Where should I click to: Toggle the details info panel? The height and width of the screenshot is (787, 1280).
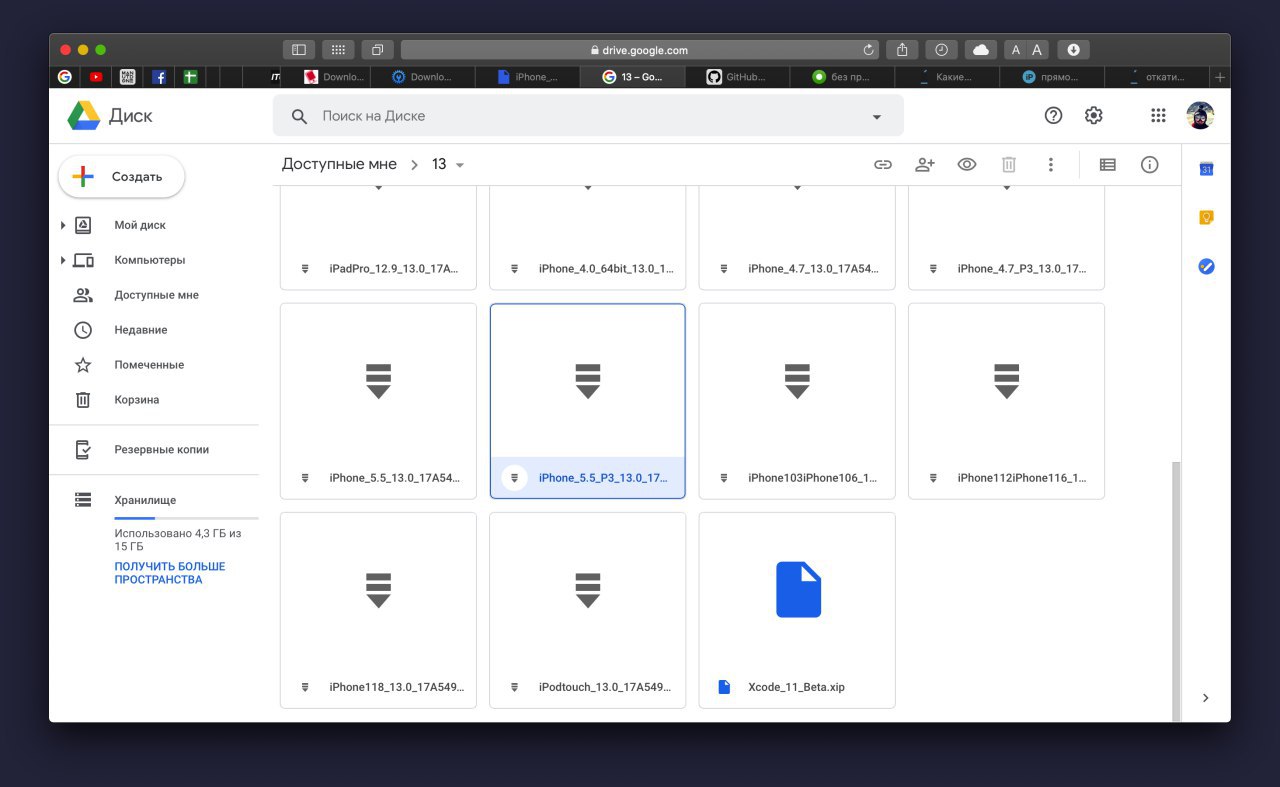tap(1150, 165)
